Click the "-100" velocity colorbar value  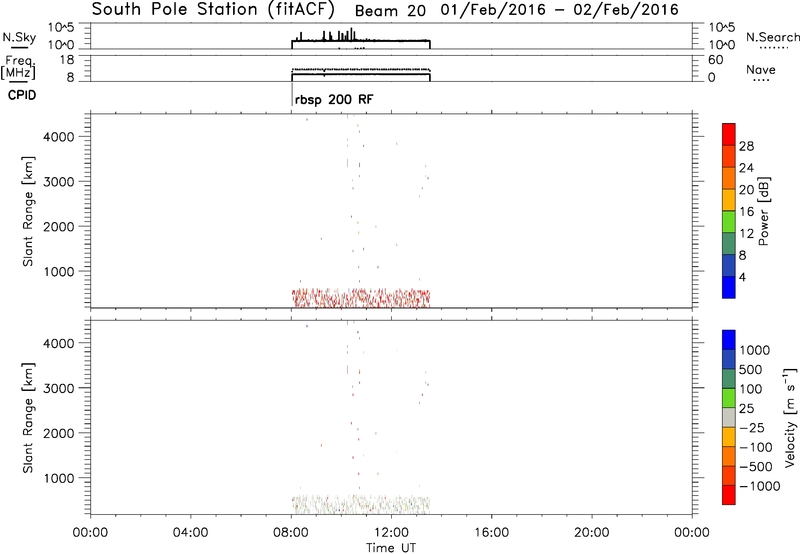point(756,447)
